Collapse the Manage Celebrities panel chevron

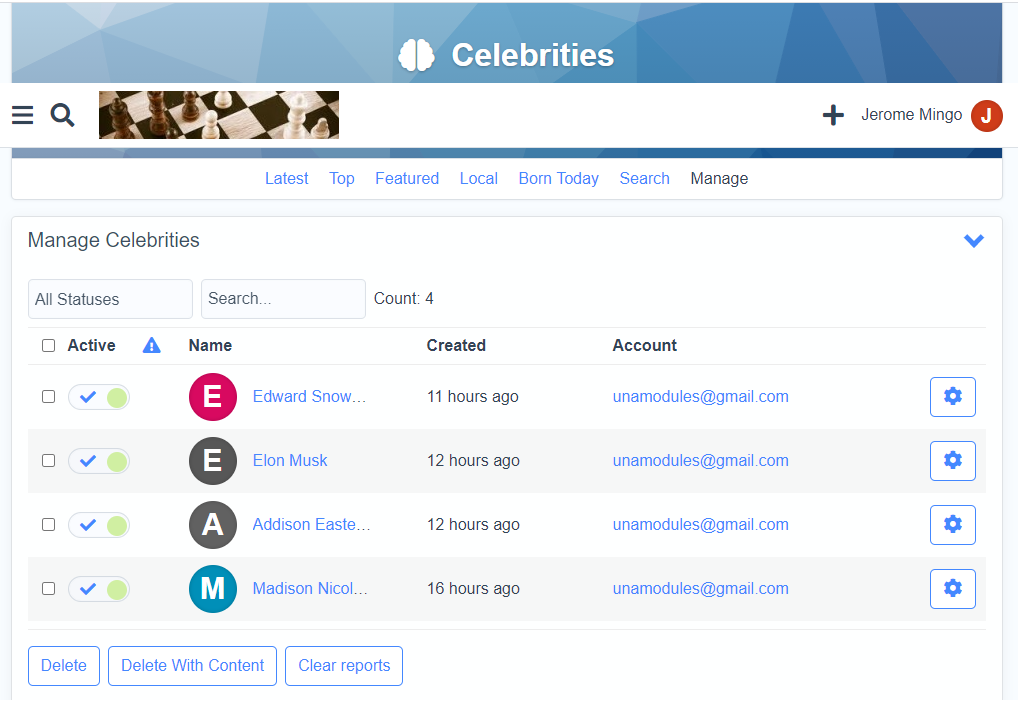[973, 241]
